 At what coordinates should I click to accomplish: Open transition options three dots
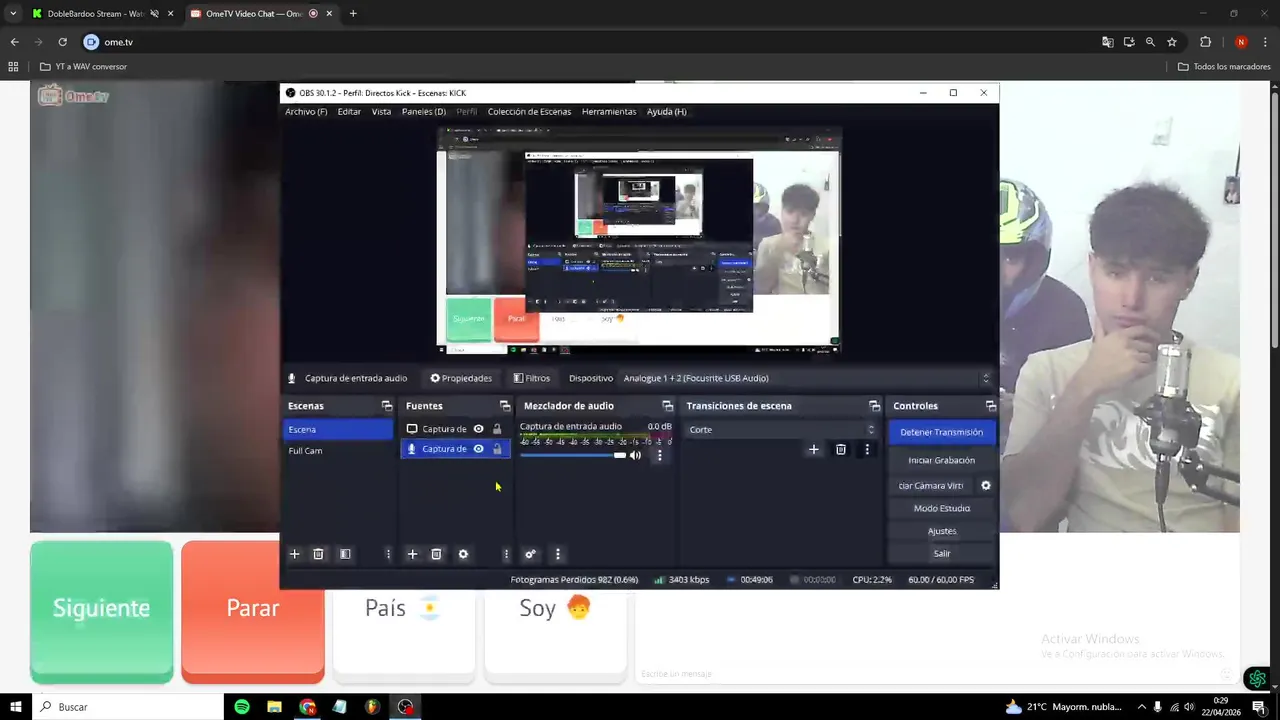867,450
